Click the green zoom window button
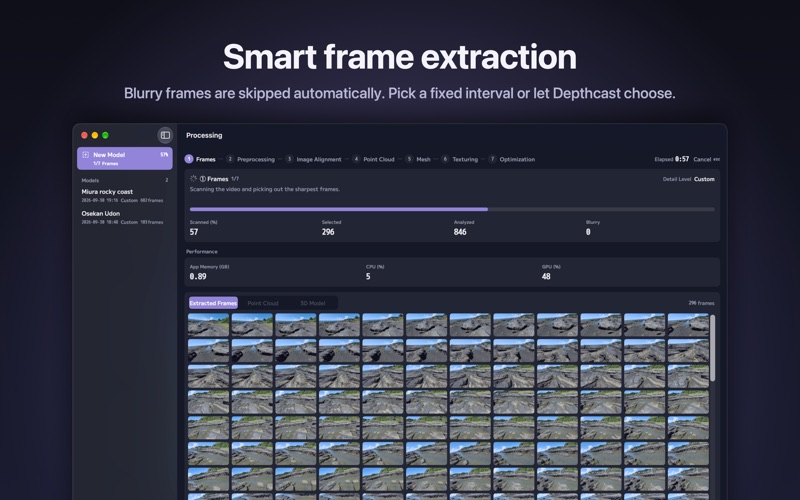This screenshot has height=500, width=800. [105, 135]
